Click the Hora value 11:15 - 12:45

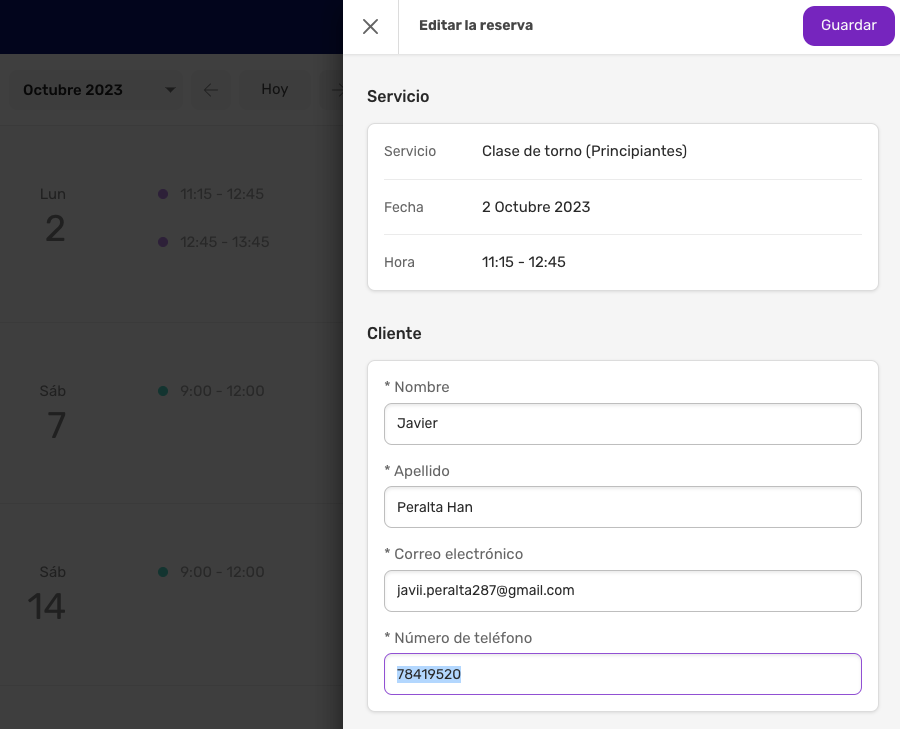523,262
